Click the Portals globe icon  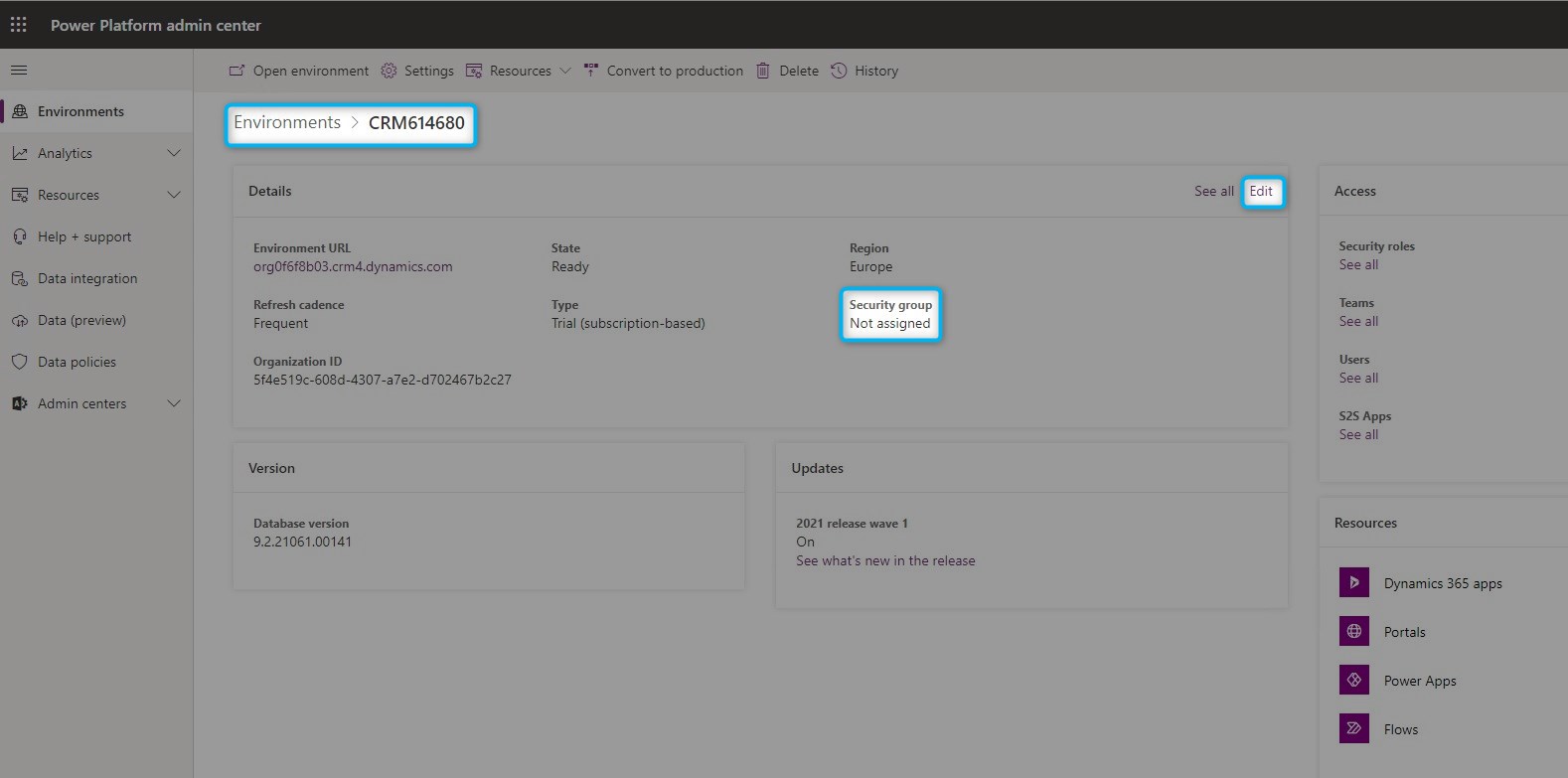pos(1353,631)
